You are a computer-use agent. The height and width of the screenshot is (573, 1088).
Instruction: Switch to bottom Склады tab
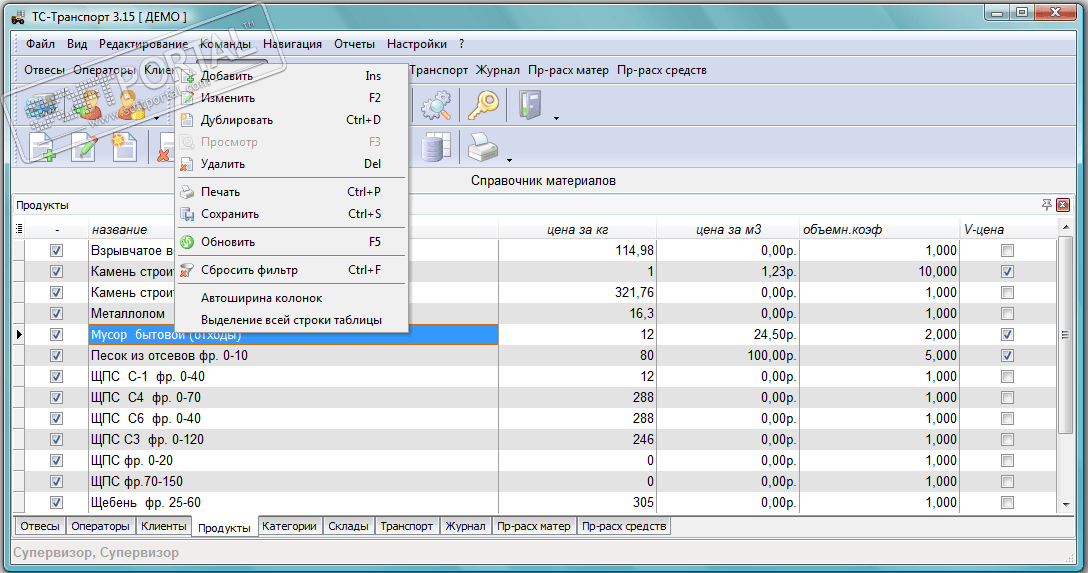(348, 526)
